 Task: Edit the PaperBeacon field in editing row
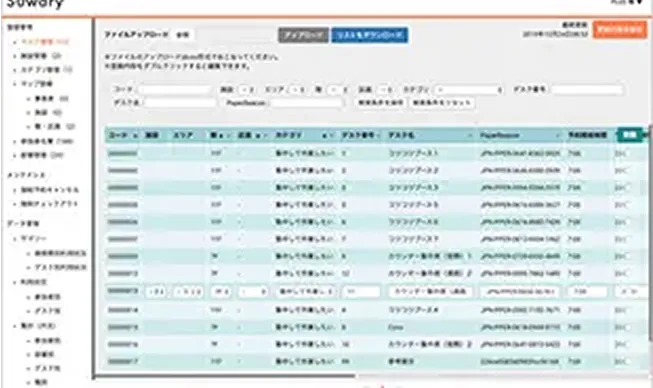[x=519, y=292]
